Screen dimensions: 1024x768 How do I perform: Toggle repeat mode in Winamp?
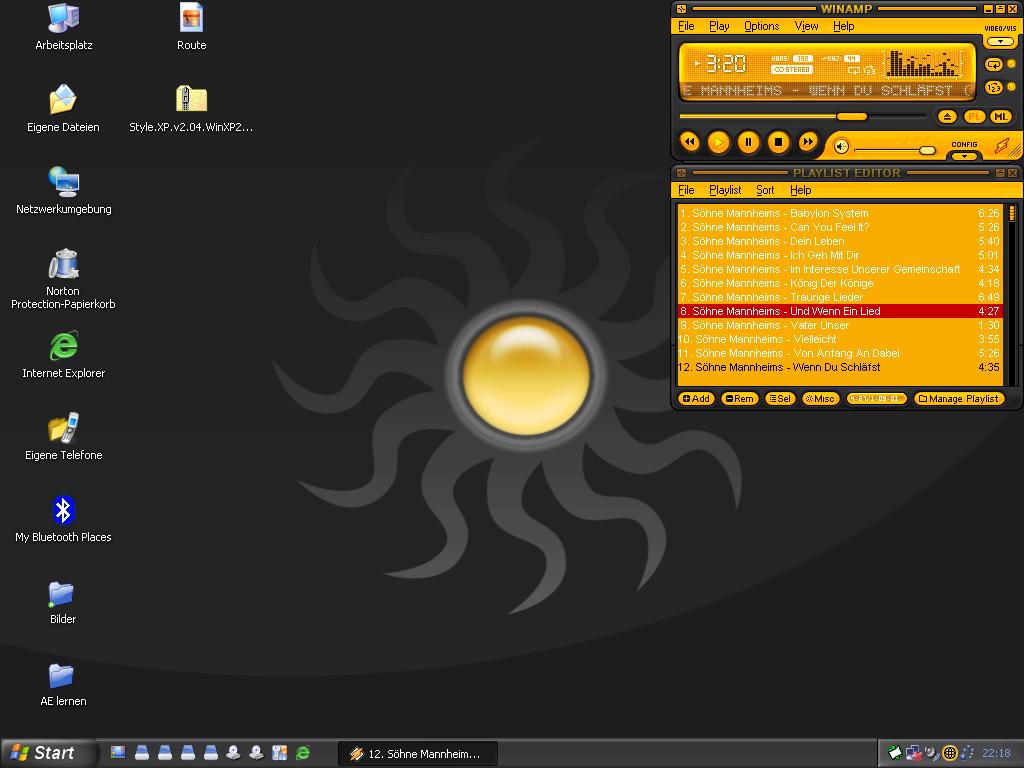[x=994, y=64]
